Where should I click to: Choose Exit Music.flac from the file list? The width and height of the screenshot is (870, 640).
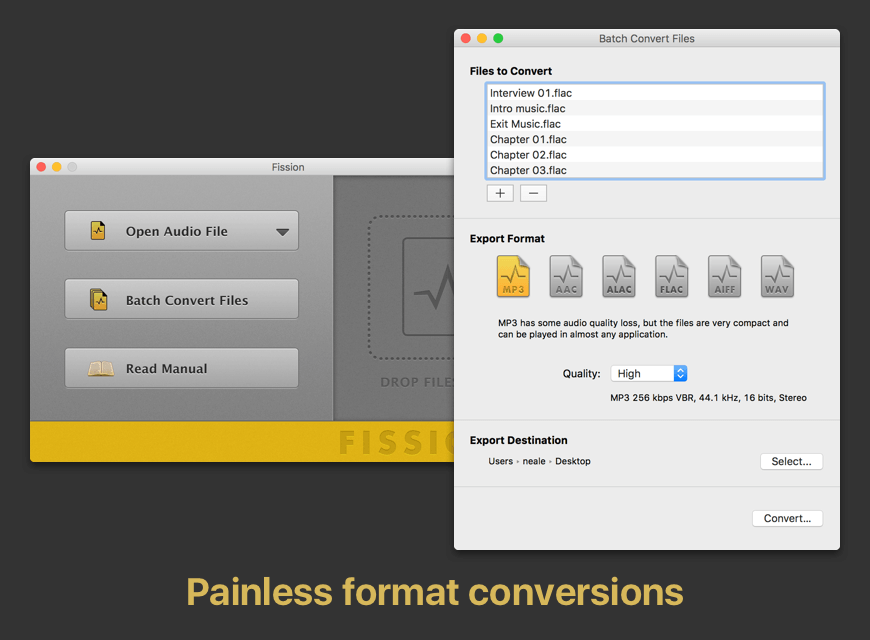525,124
